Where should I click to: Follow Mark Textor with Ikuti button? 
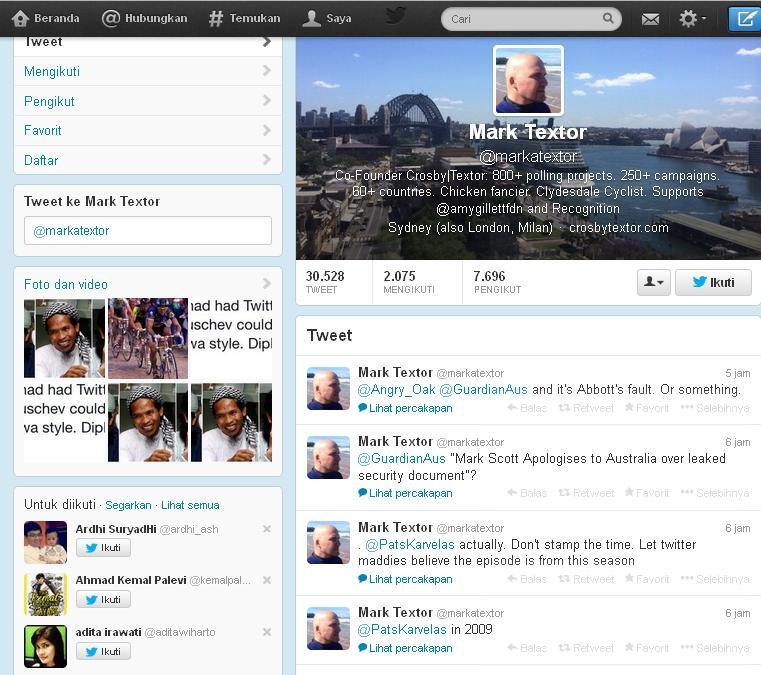(713, 282)
